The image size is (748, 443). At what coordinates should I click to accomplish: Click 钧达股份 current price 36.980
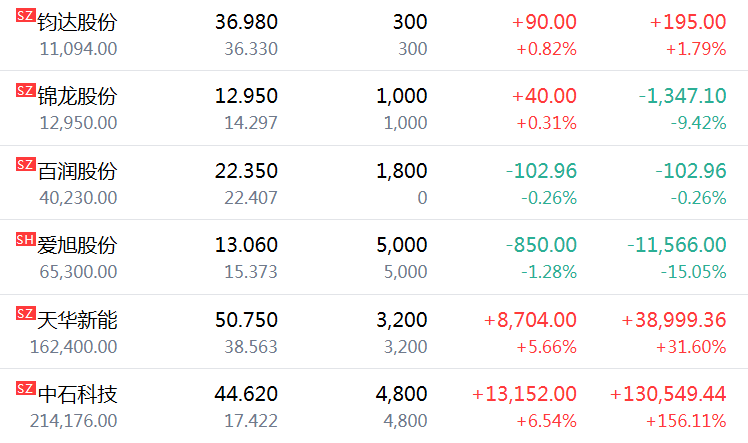pos(246,22)
